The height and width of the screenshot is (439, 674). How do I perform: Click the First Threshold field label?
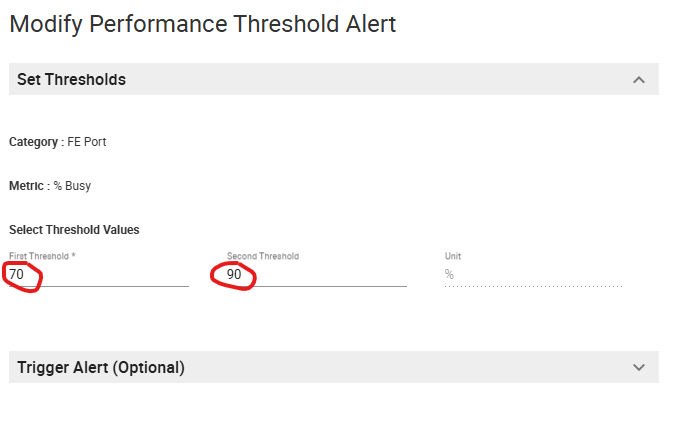point(38,256)
